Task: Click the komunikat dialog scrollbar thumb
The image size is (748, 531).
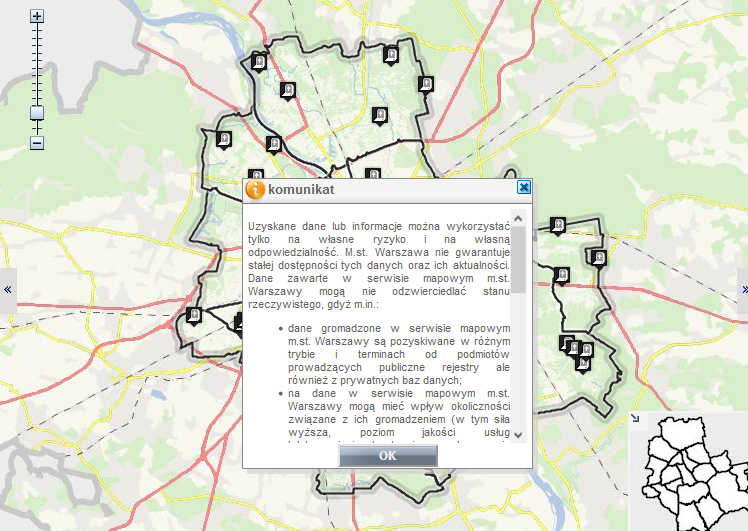Action: point(519,260)
